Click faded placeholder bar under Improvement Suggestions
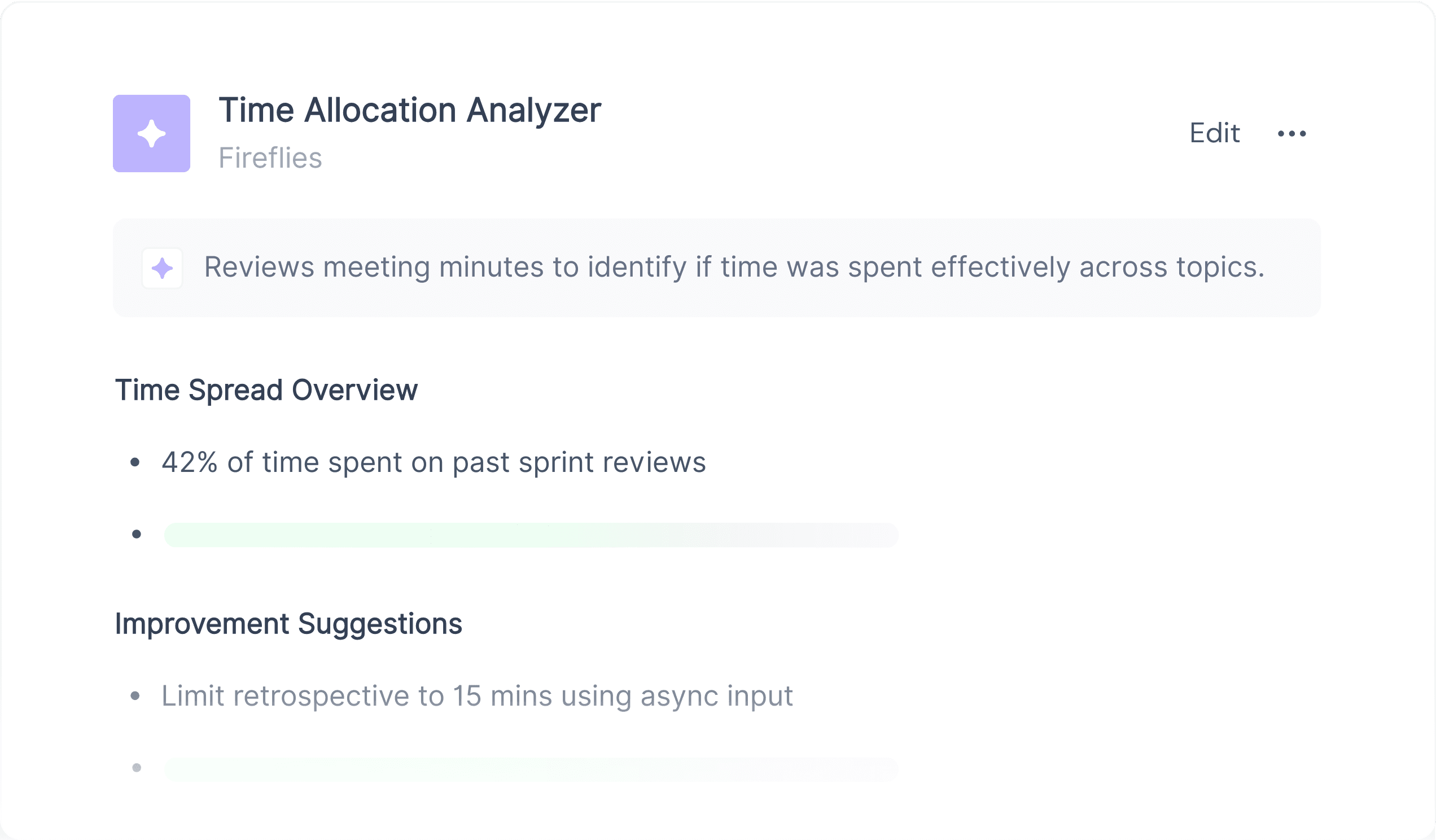Image resolution: width=1436 pixels, height=840 pixels. [531, 769]
